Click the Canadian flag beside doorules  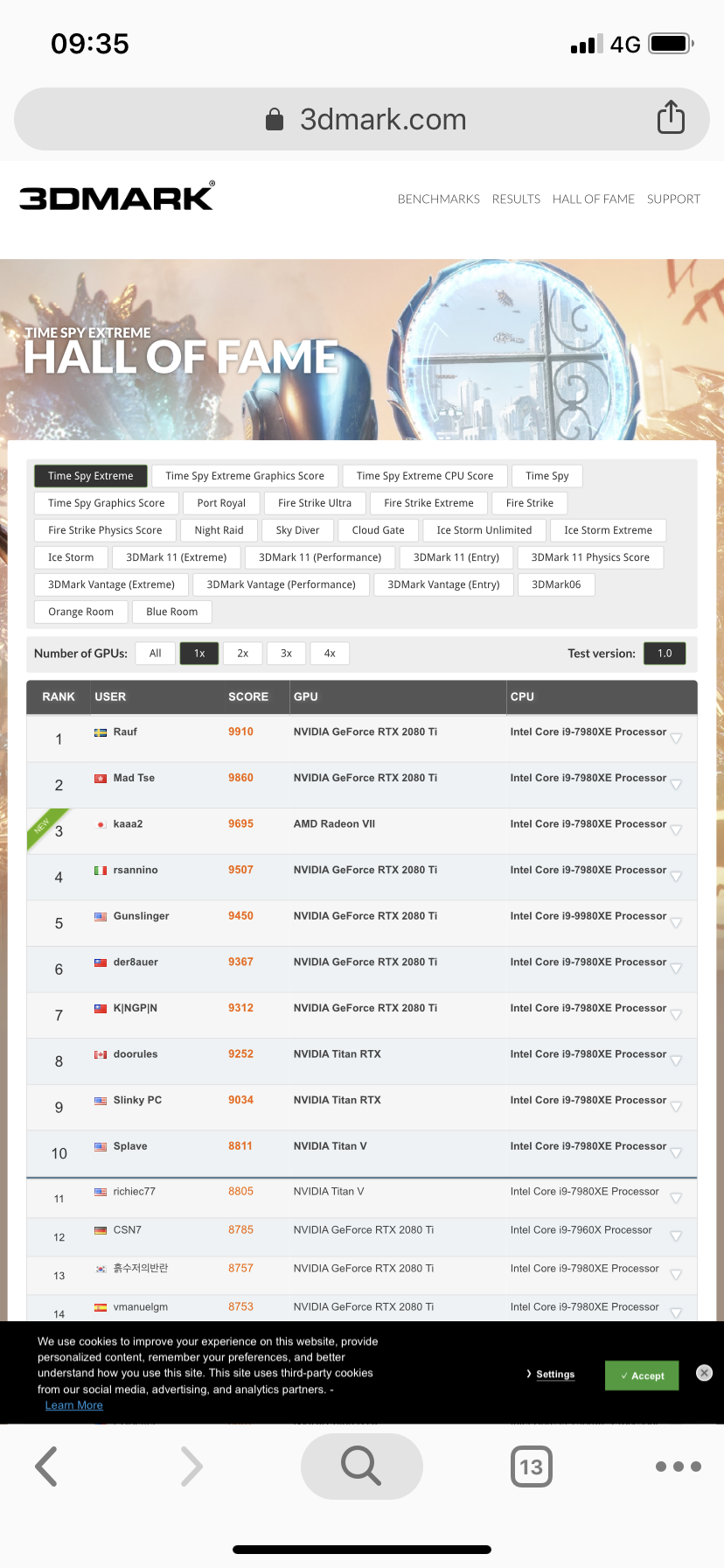coord(101,1054)
